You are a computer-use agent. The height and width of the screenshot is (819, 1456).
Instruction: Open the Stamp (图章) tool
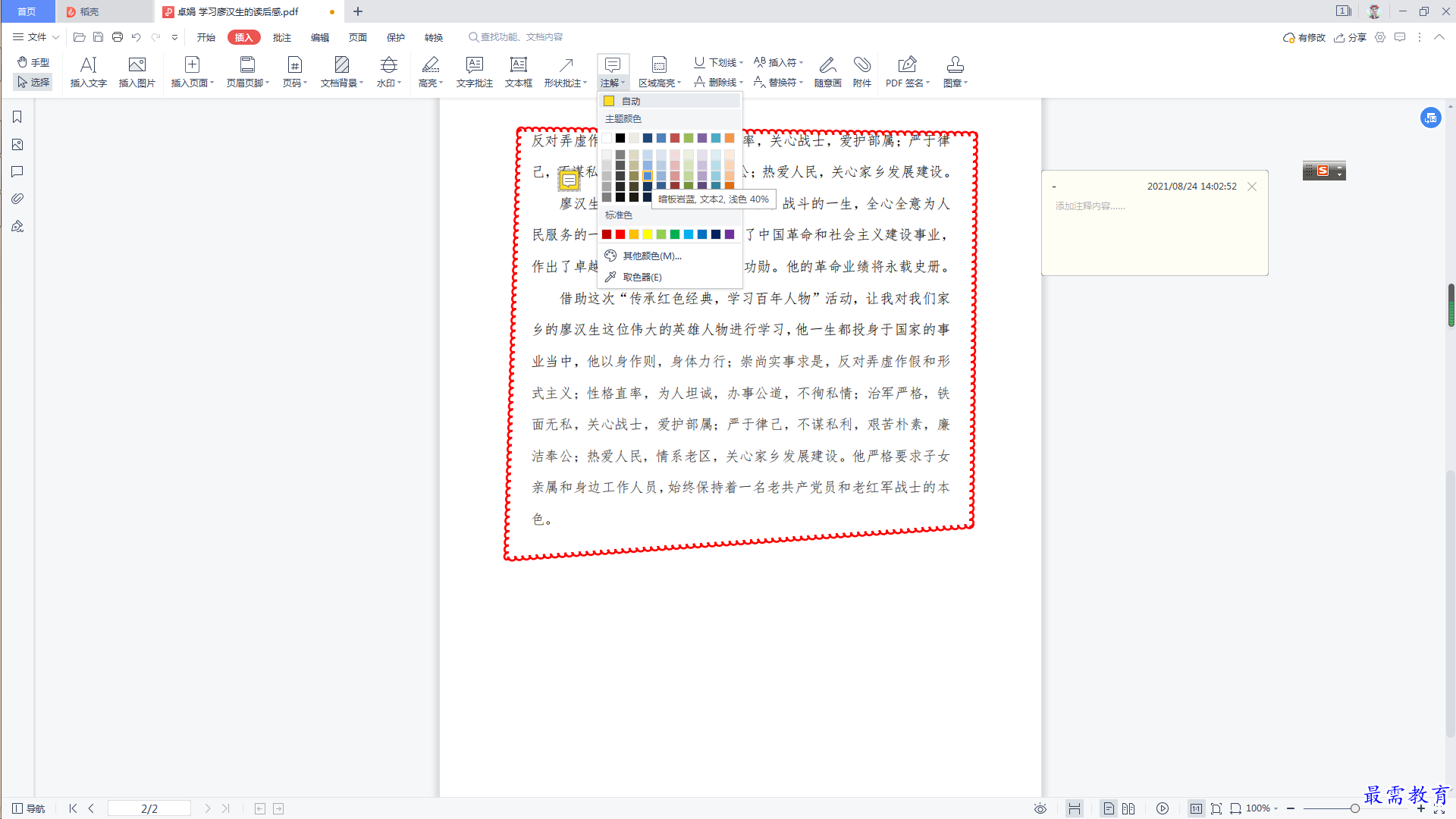coord(955,72)
